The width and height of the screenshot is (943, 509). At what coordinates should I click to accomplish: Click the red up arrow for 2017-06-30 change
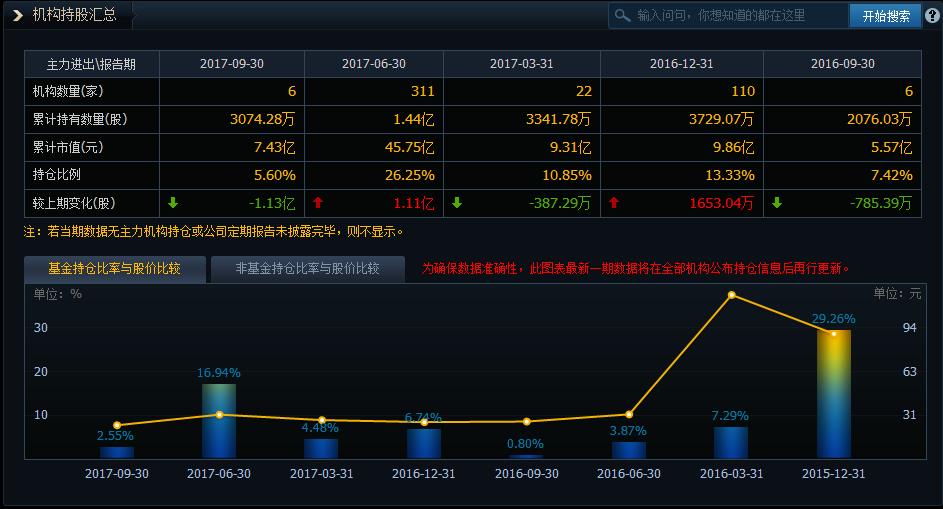pos(318,203)
